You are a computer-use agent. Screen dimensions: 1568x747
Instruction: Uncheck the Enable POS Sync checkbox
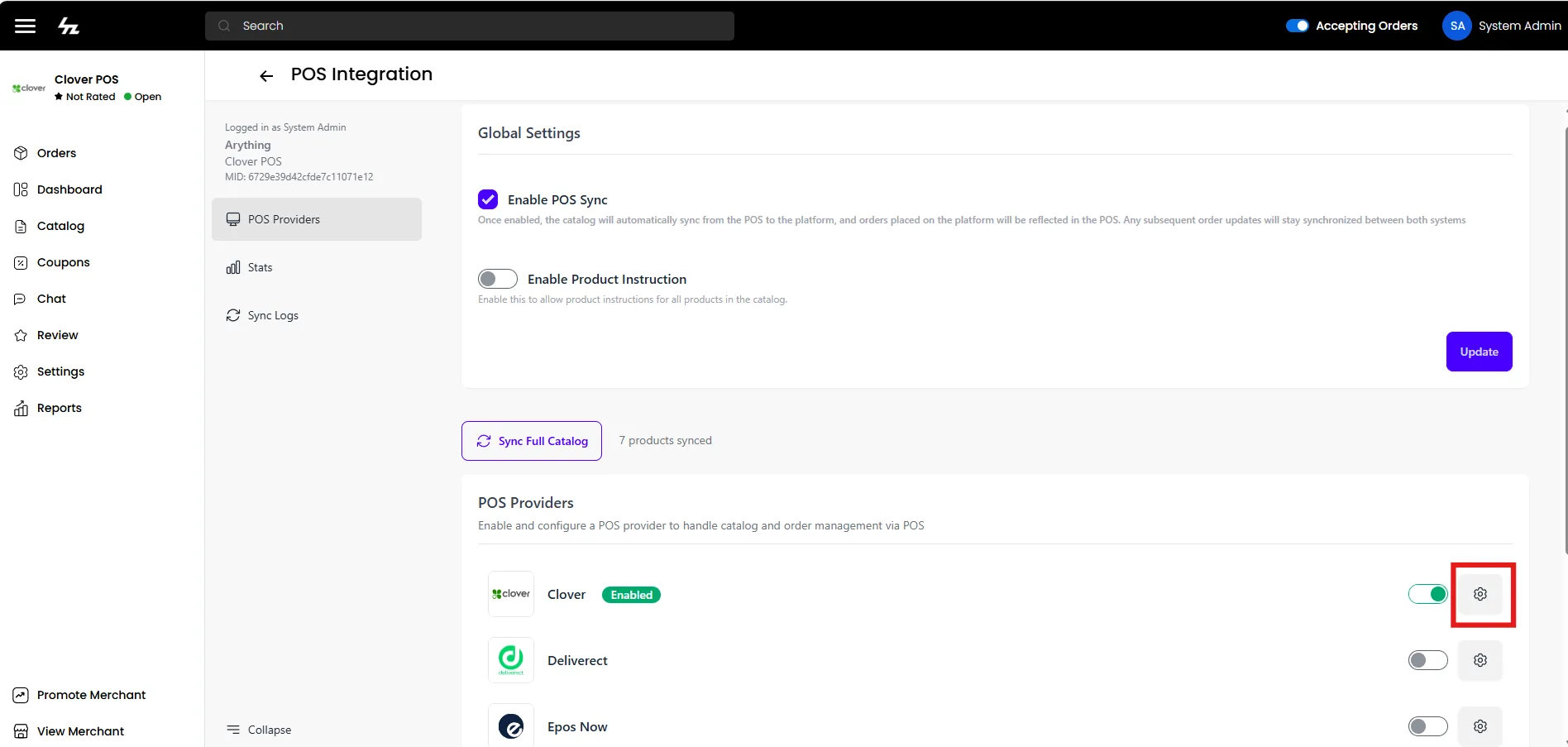488,199
